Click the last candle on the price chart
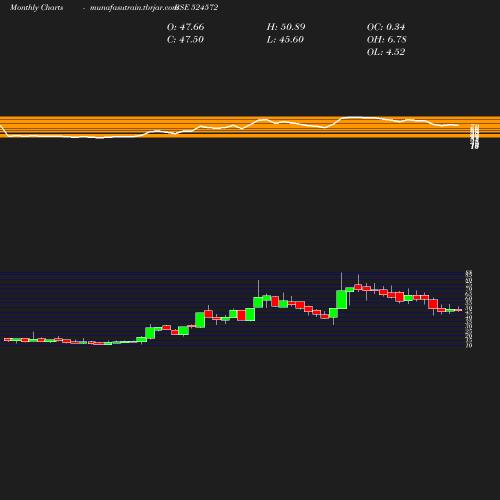Screen dimensions: 500x500 click(458, 310)
